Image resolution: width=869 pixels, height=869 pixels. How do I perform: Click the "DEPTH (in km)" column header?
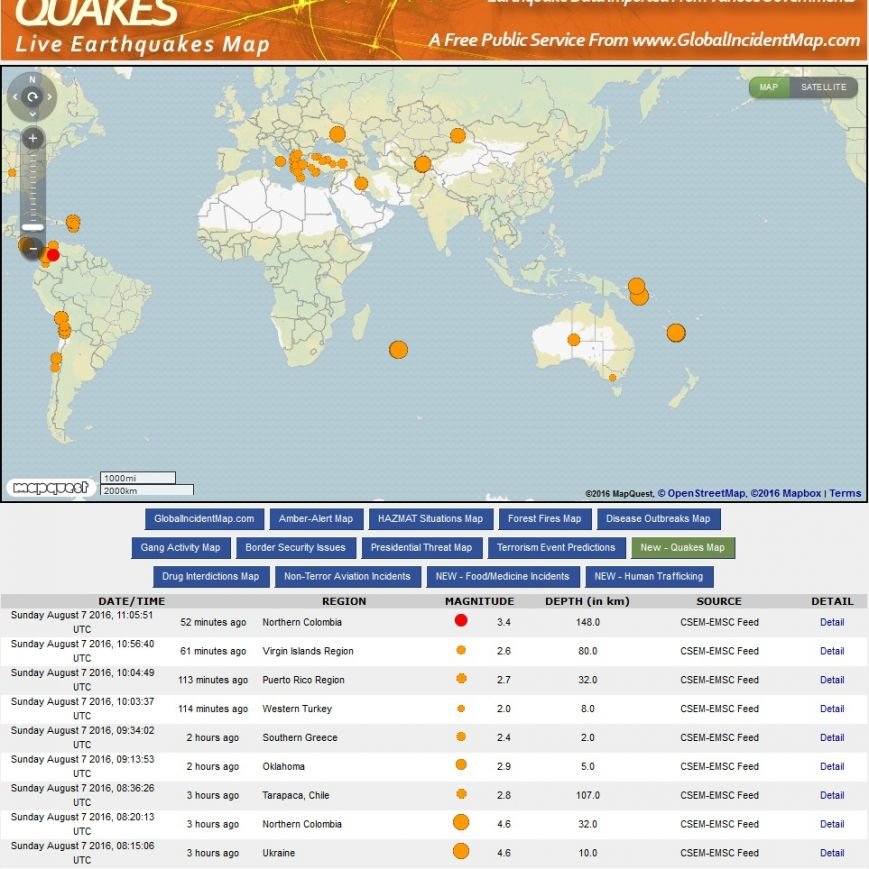tap(587, 601)
